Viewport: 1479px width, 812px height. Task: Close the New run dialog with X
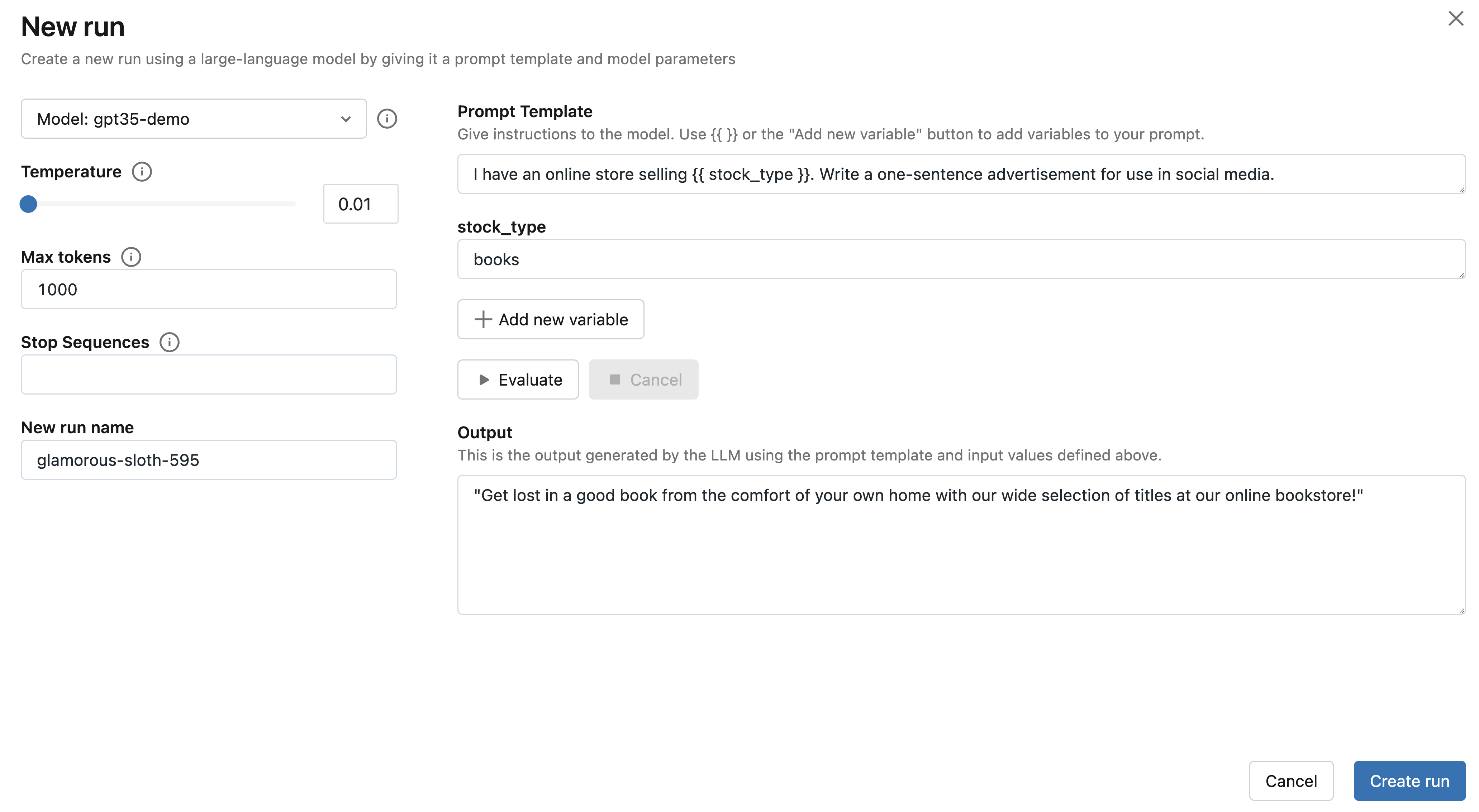(x=1455, y=18)
